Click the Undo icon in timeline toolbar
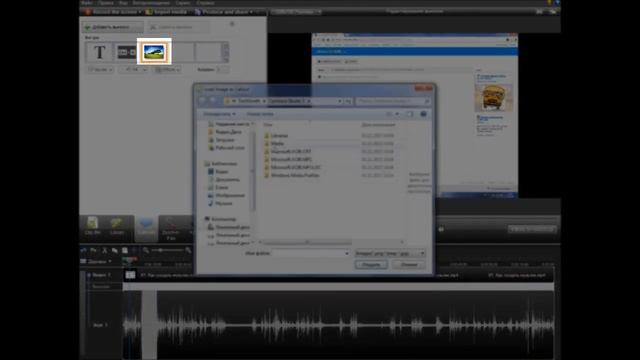This screenshot has height=360, width=640. click(84, 250)
